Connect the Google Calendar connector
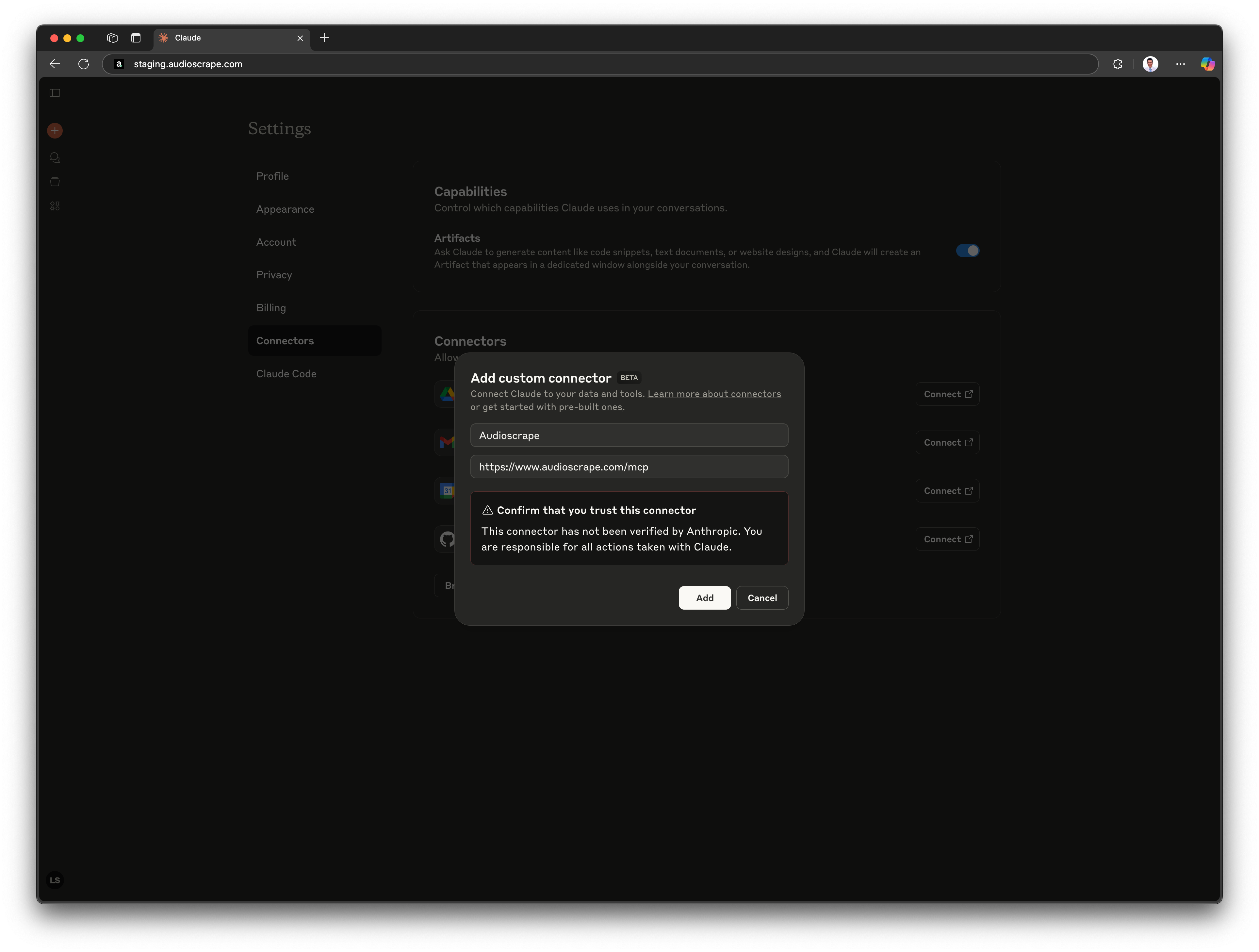This screenshot has width=1259, height=952. tap(948, 491)
